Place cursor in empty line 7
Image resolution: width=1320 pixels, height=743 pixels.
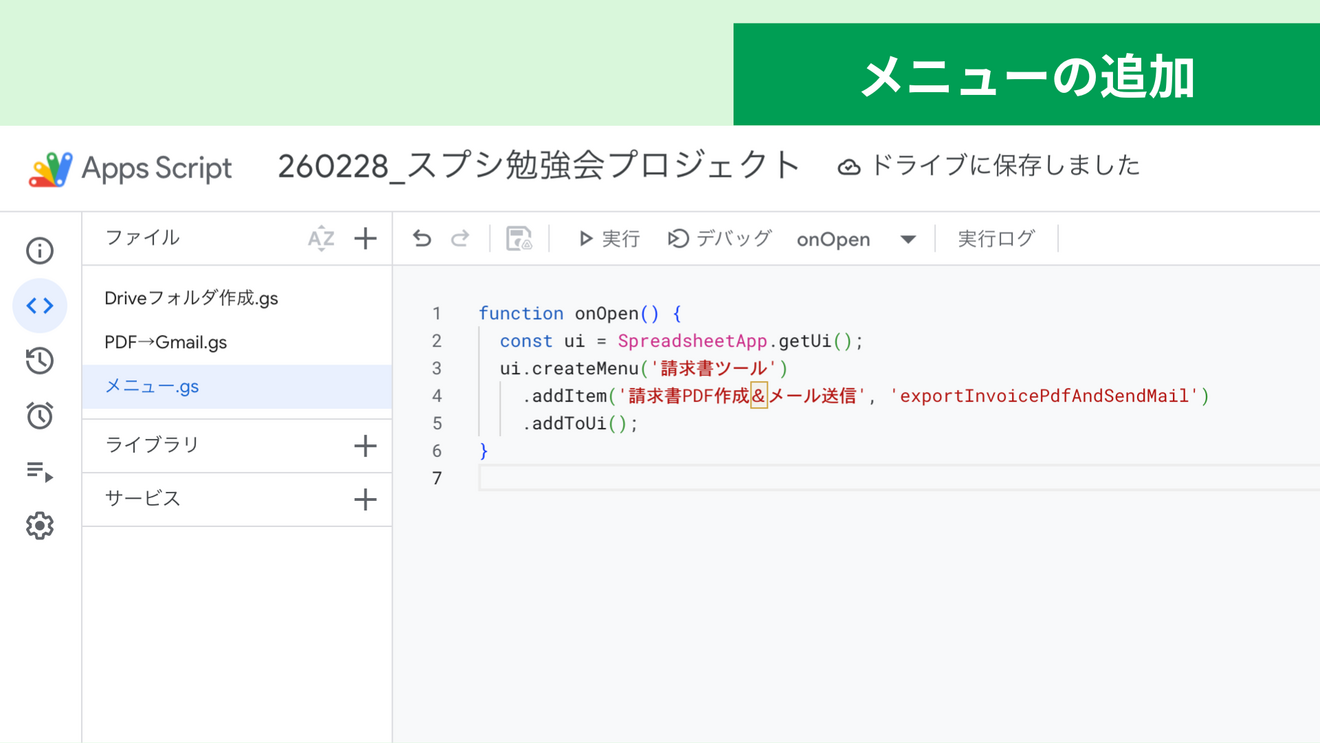(899, 478)
